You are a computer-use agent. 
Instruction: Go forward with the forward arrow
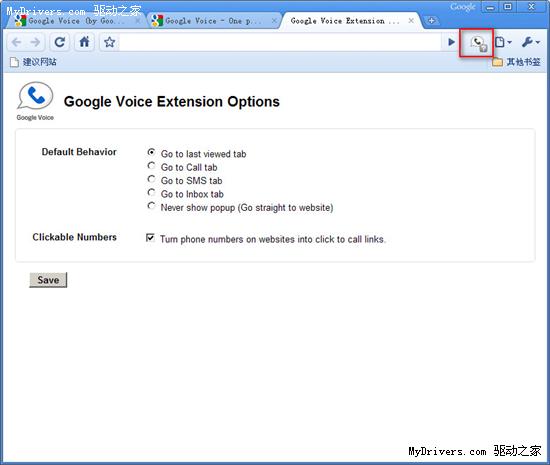click(x=35, y=42)
